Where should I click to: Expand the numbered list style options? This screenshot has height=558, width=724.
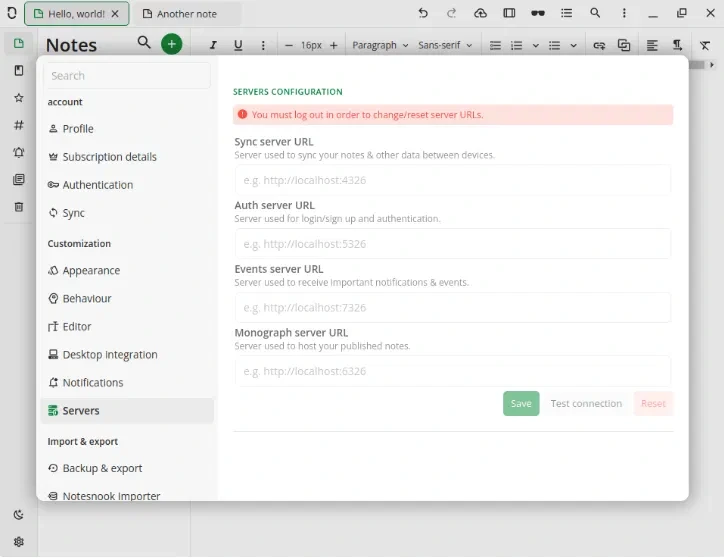[x=535, y=46]
